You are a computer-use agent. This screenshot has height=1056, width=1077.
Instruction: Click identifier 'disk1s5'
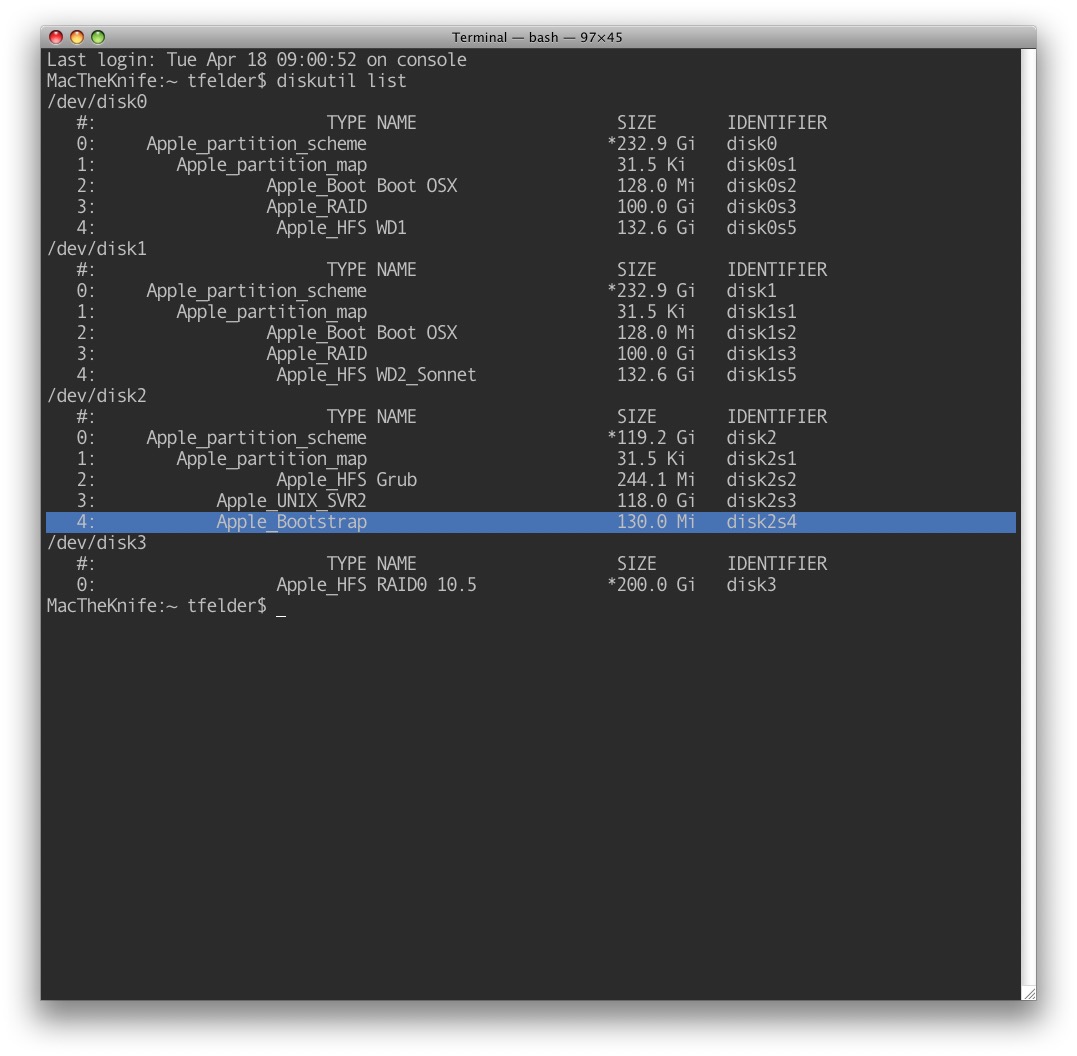pos(762,375)
